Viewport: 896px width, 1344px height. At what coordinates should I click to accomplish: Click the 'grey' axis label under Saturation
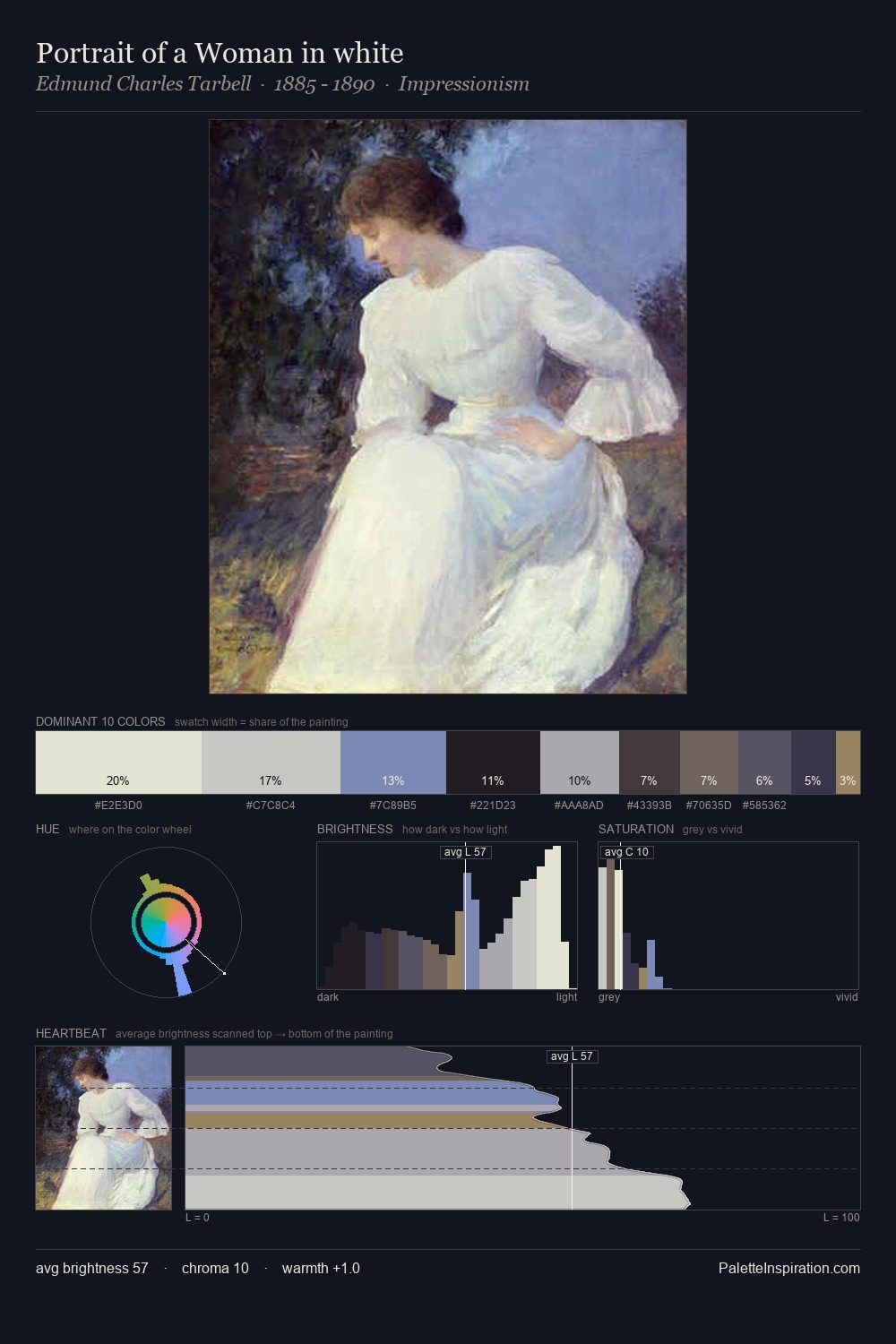click(x=609, y=997)
